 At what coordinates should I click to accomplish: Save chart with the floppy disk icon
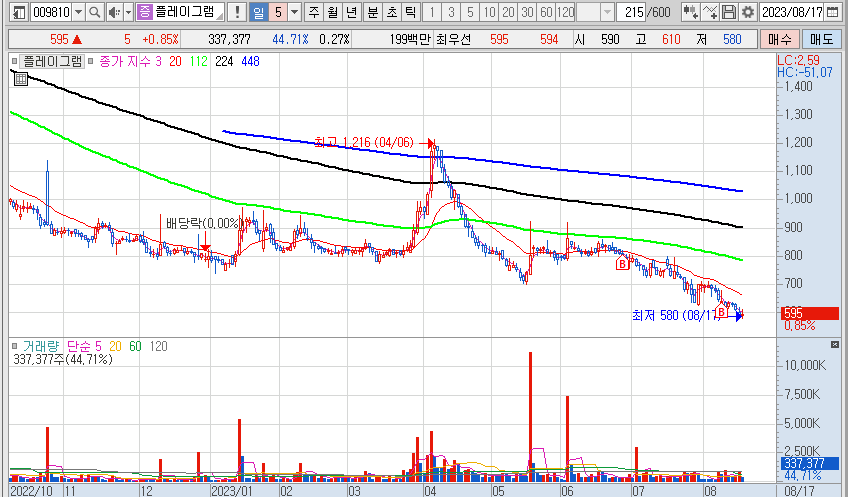tap(729, 12)
